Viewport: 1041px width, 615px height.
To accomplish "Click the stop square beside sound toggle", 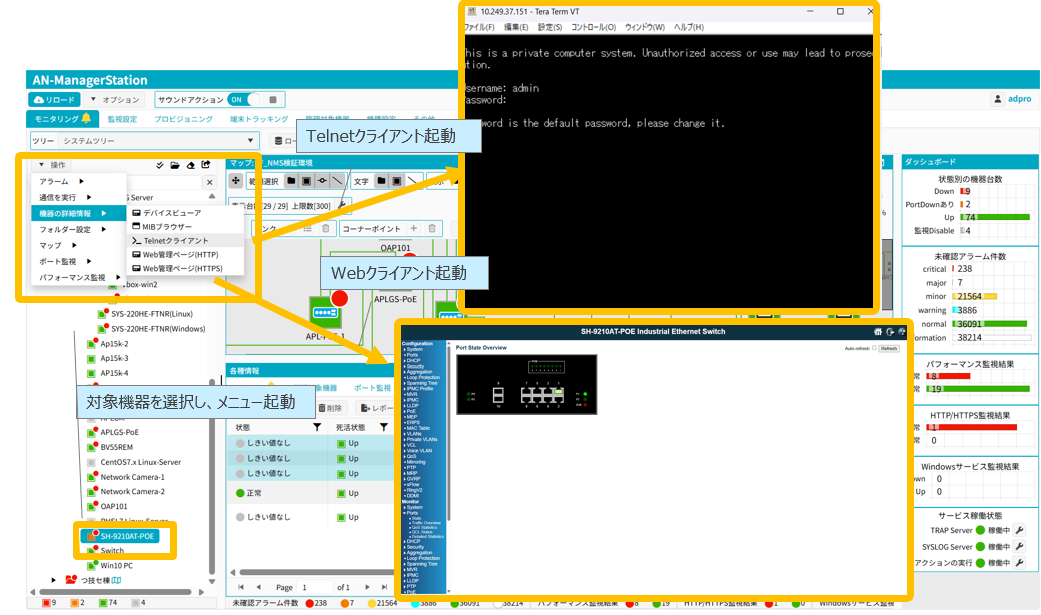I will (x=274, y=100).
